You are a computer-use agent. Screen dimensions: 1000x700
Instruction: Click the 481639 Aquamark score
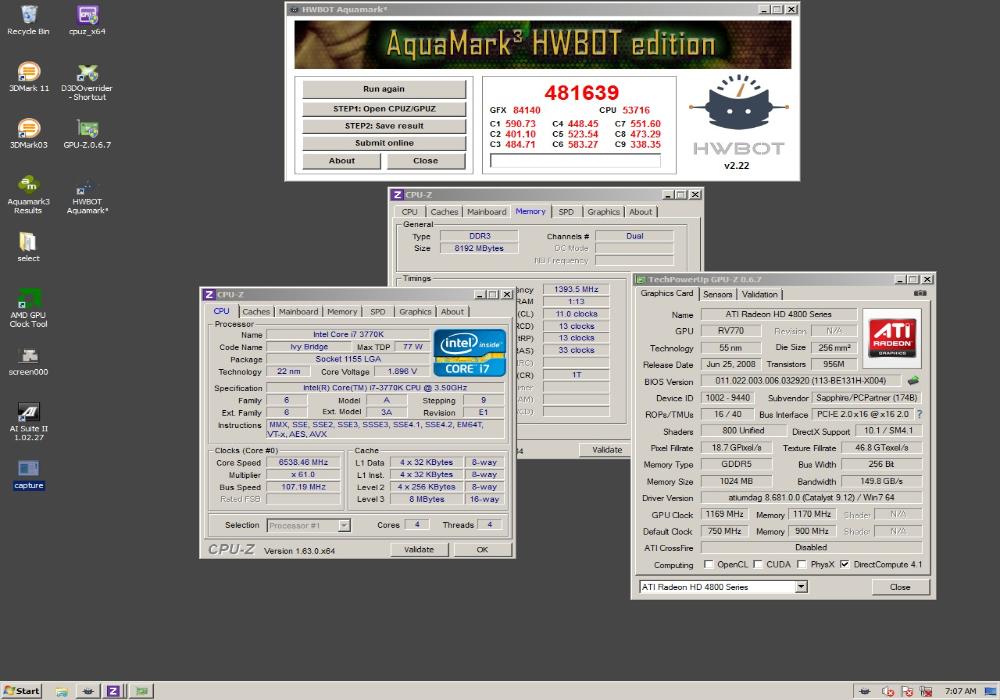[581, 93]
